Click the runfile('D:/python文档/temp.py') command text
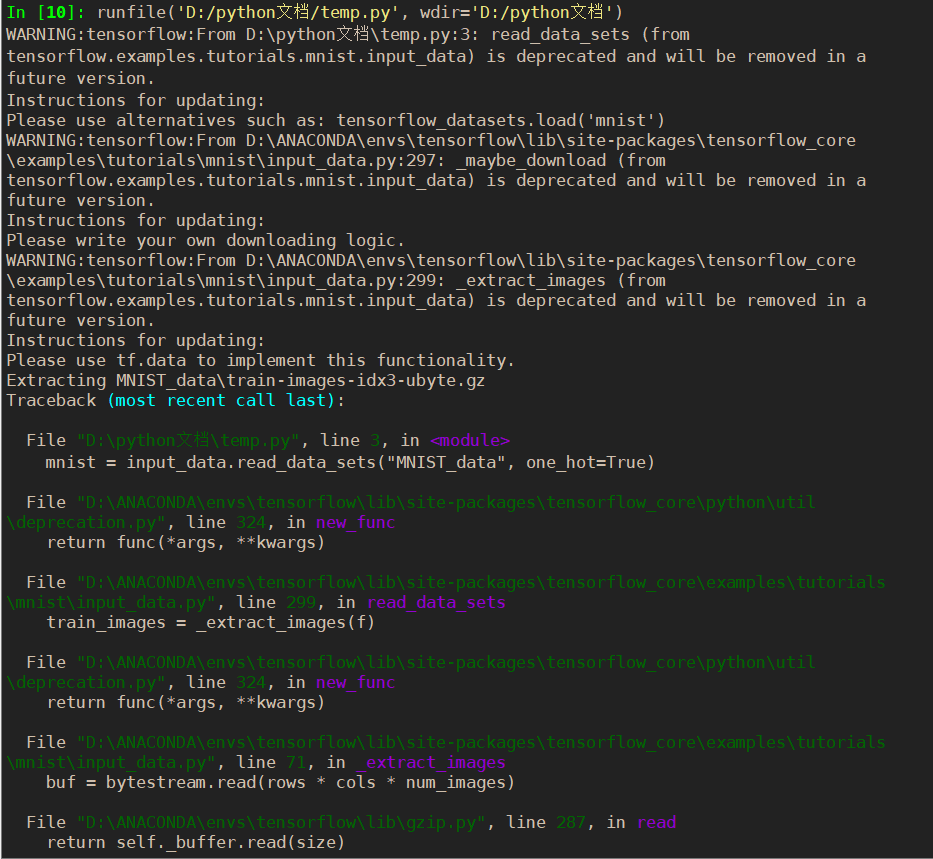This screenshot has width=933, height=859. (x=360, y=12)
